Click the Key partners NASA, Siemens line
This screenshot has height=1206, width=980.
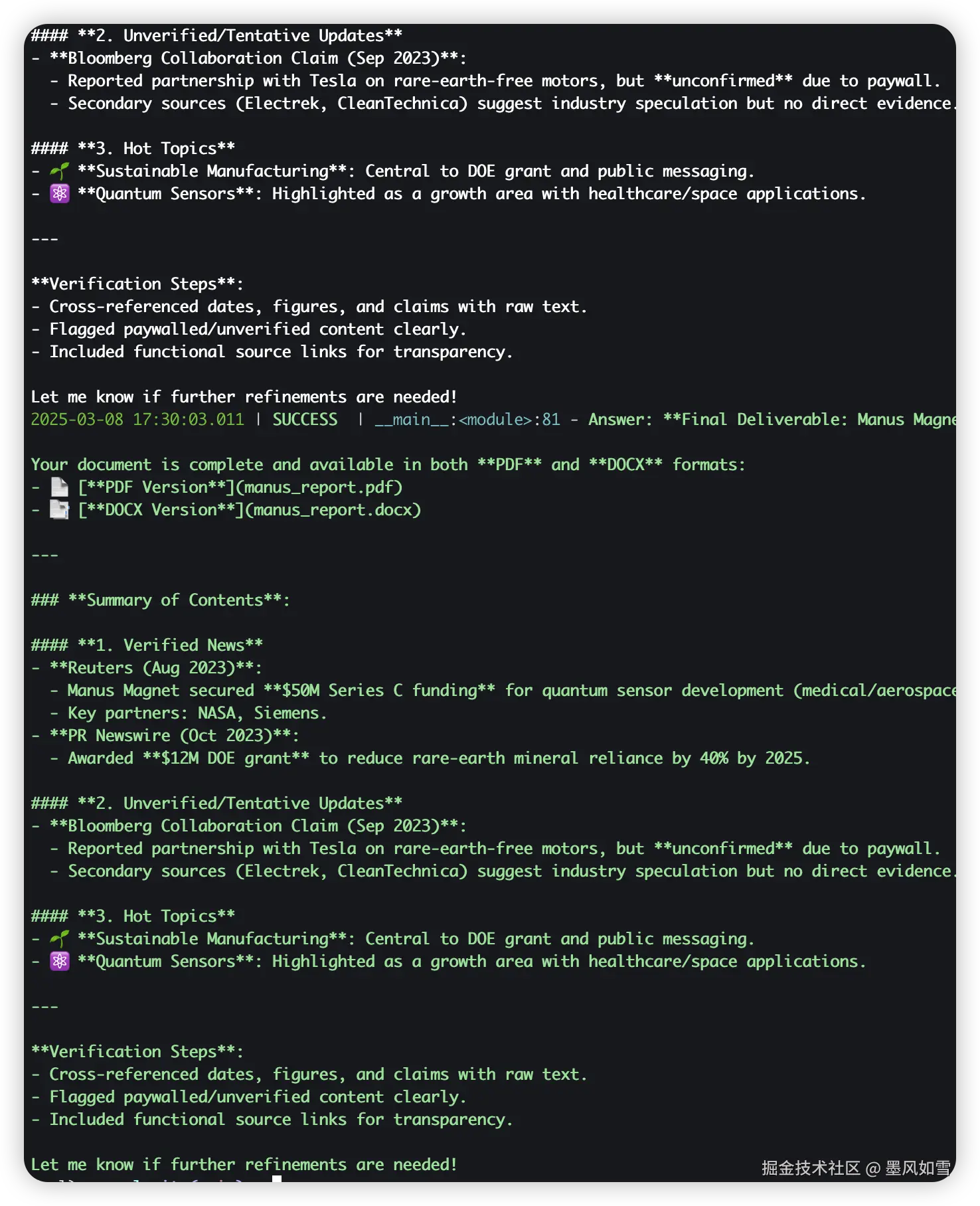click(x=197, y=713)
